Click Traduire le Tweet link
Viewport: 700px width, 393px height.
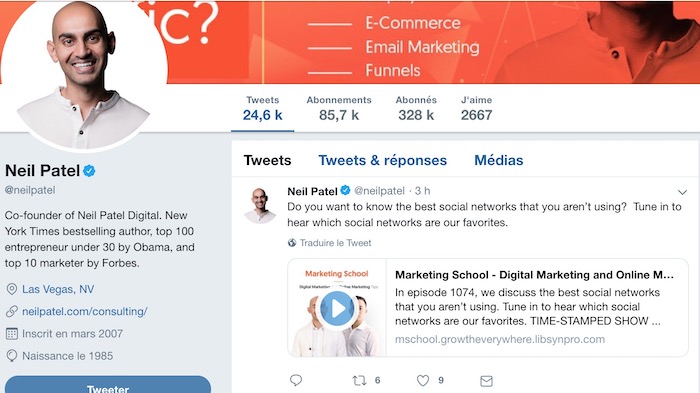click(335, 243)
